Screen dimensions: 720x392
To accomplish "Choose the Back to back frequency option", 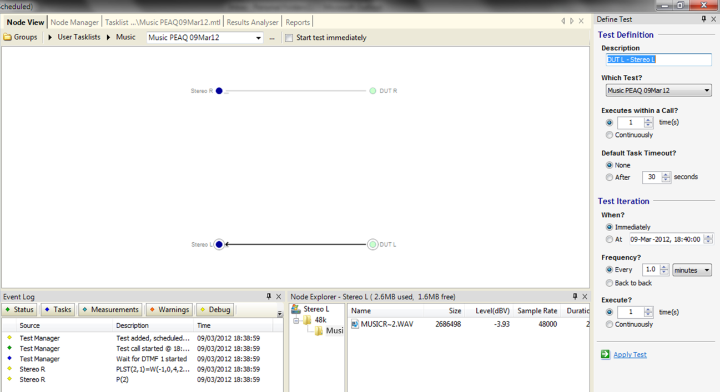I will 609,283.
